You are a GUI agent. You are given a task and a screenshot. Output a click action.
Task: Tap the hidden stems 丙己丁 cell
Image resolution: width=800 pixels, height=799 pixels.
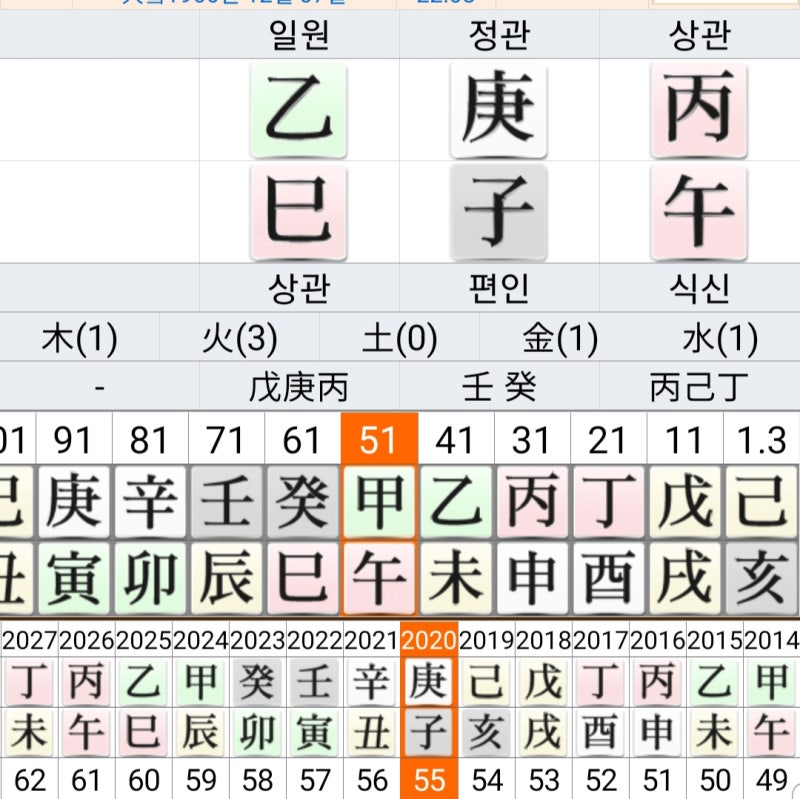tap(699, 388)
